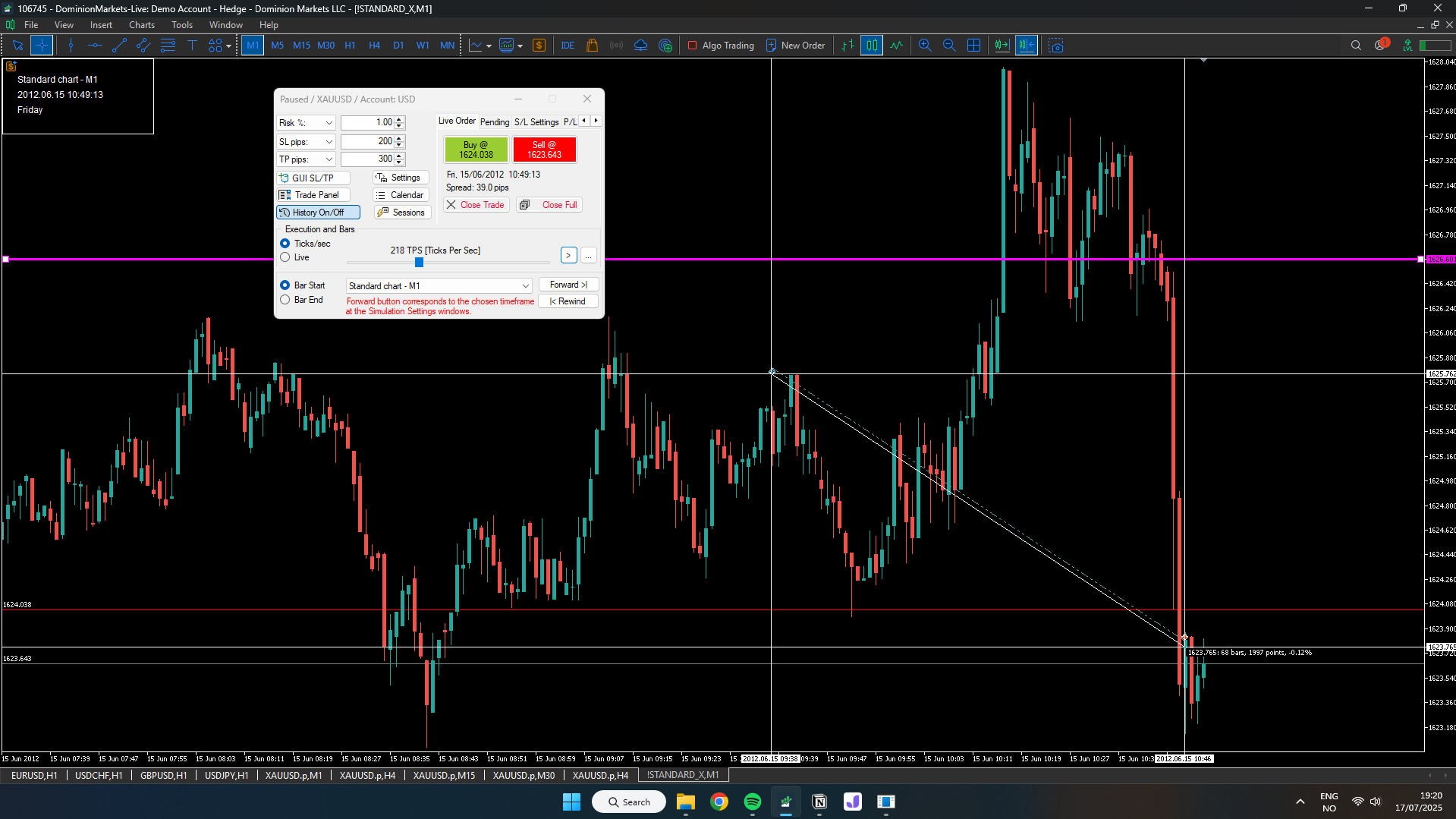1456x819 pixels.
Task: Select the Bar Start radio option
Action: tap(285, 285)
